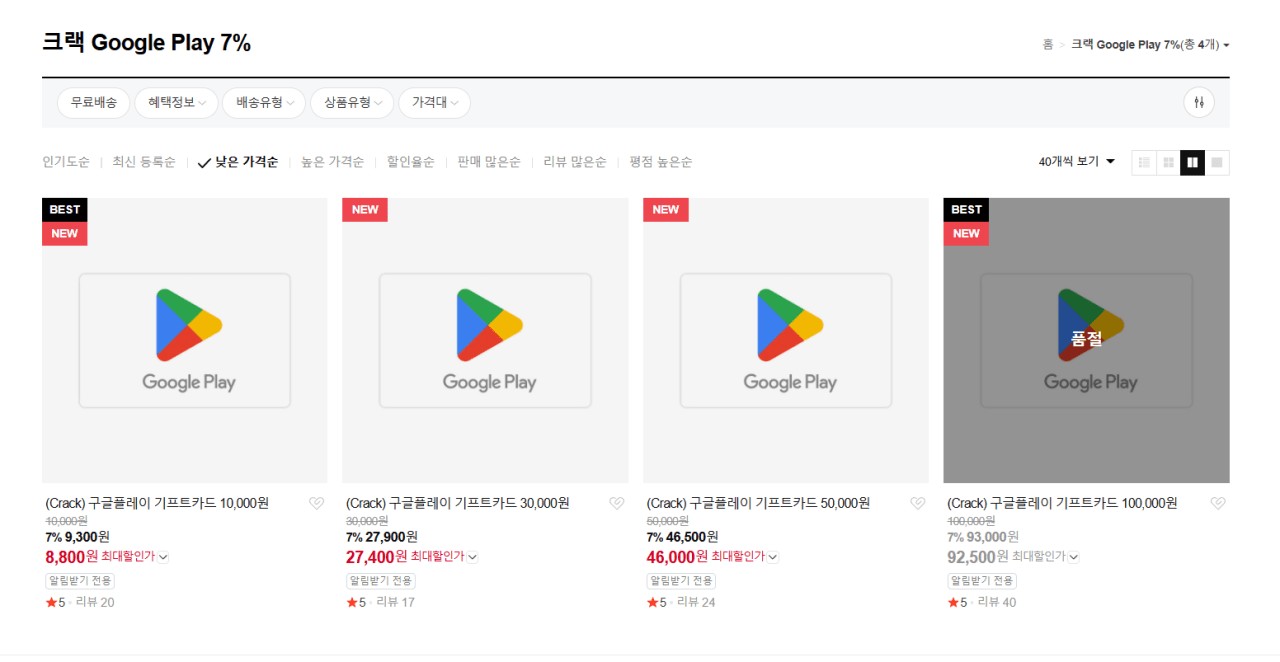Open 리뷰 40 on the 100,000원 card
This screenshot has height=662, width=1280.
[x=997, y=602]
